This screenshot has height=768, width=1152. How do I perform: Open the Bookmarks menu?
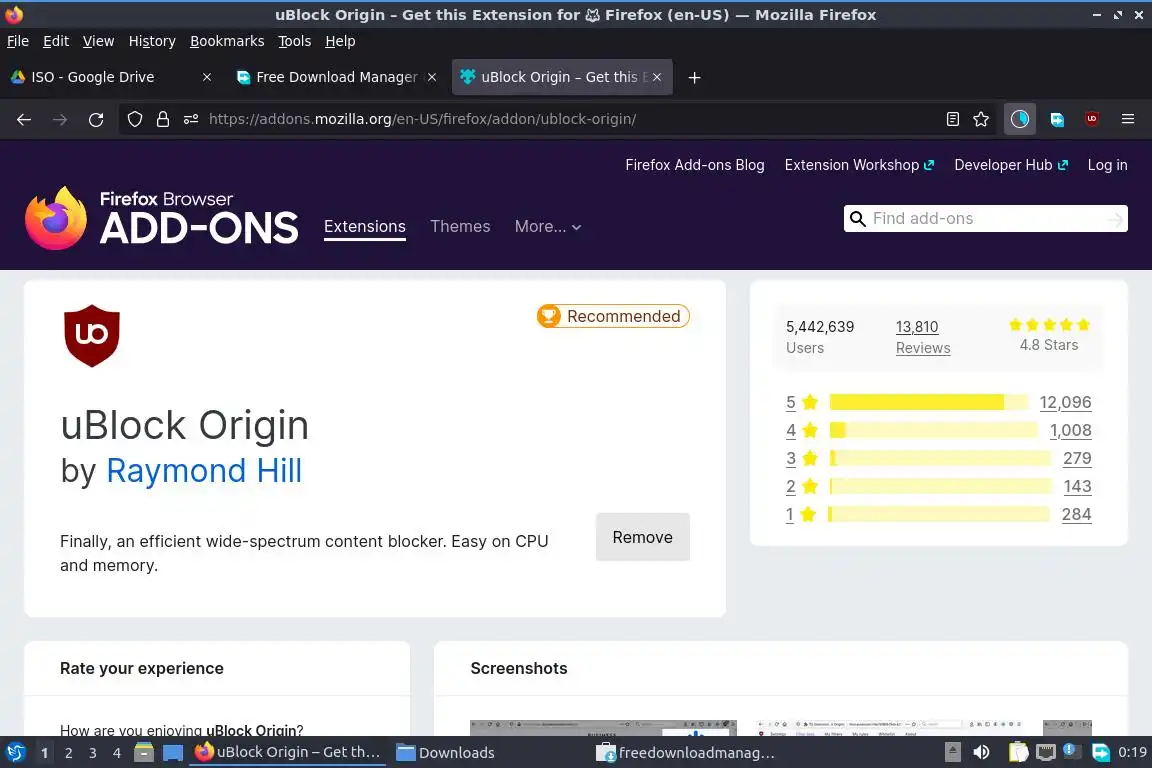[227, 41]
